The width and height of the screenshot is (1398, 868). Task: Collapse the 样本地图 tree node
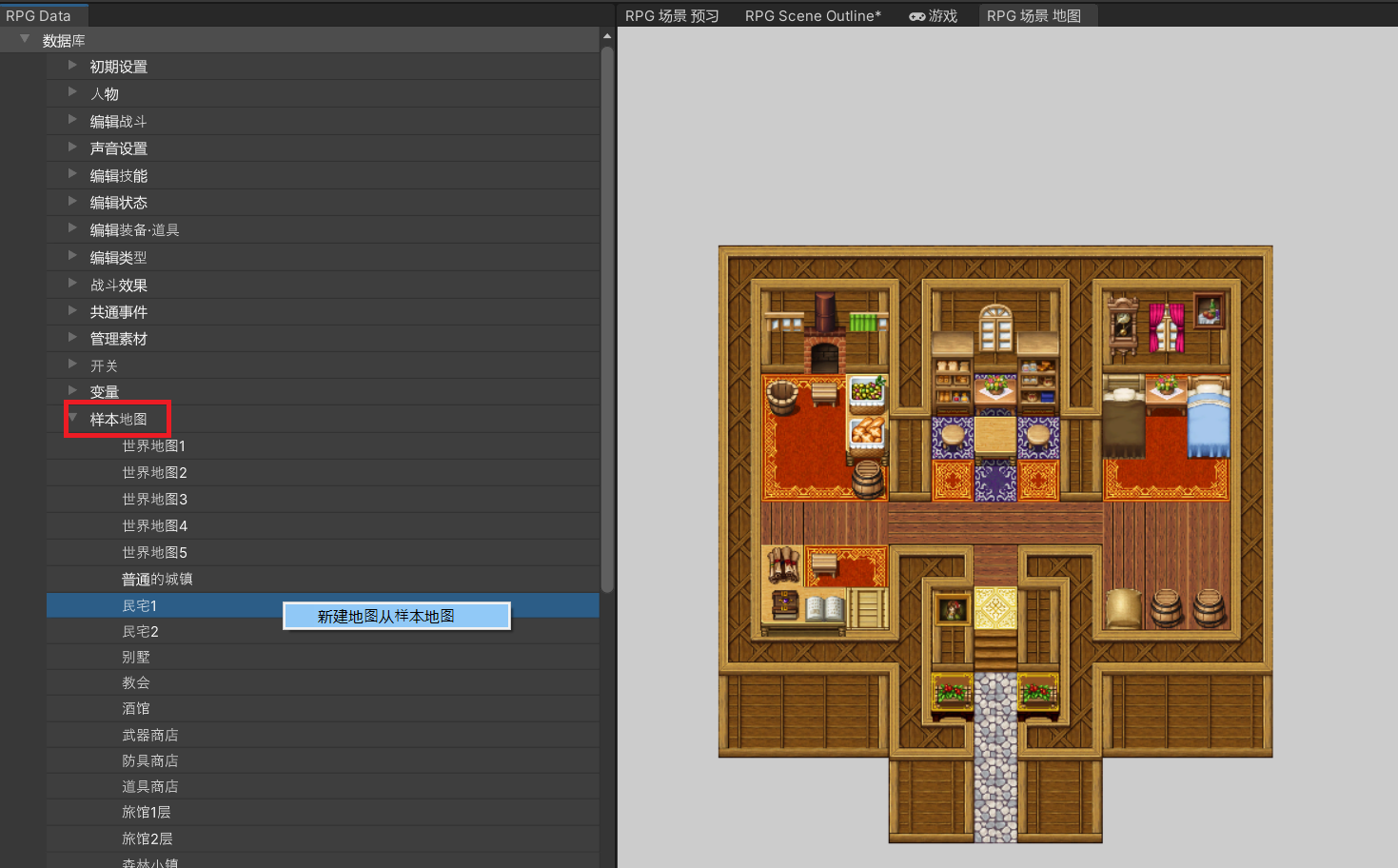point(72,418)
